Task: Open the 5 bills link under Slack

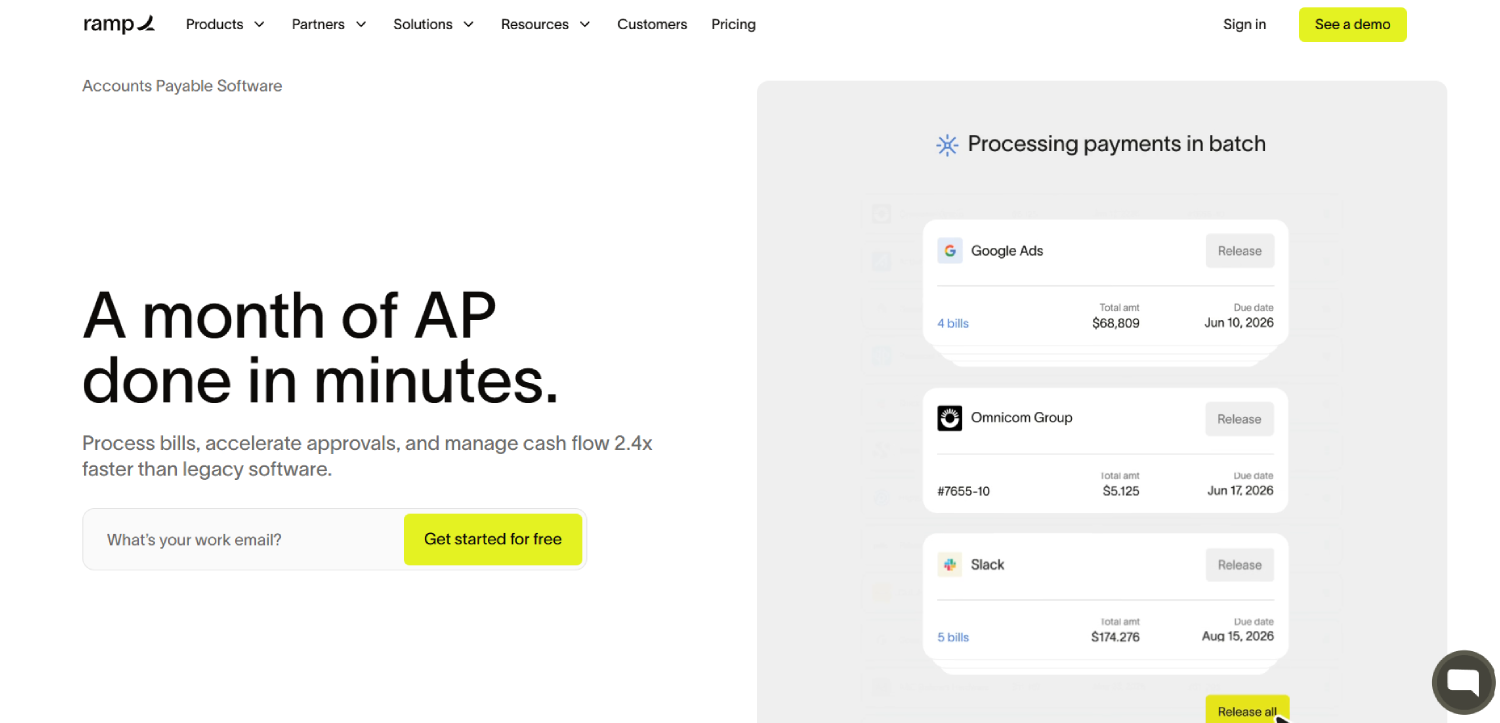Action: pyautogui.click(x=953, y=637)
